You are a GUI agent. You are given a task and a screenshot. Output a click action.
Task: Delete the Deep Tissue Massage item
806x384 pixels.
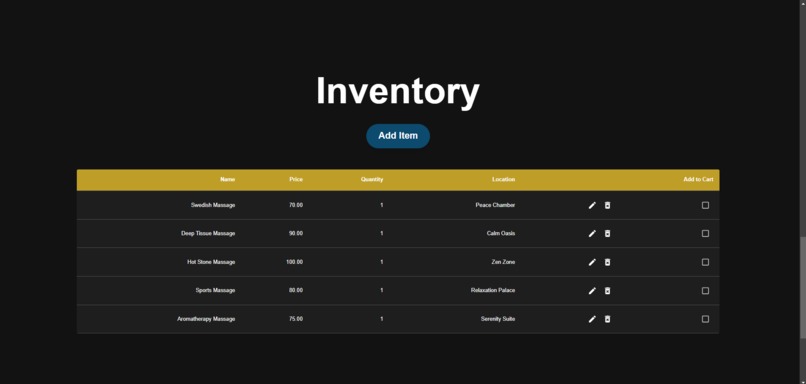tap(608, 234)
